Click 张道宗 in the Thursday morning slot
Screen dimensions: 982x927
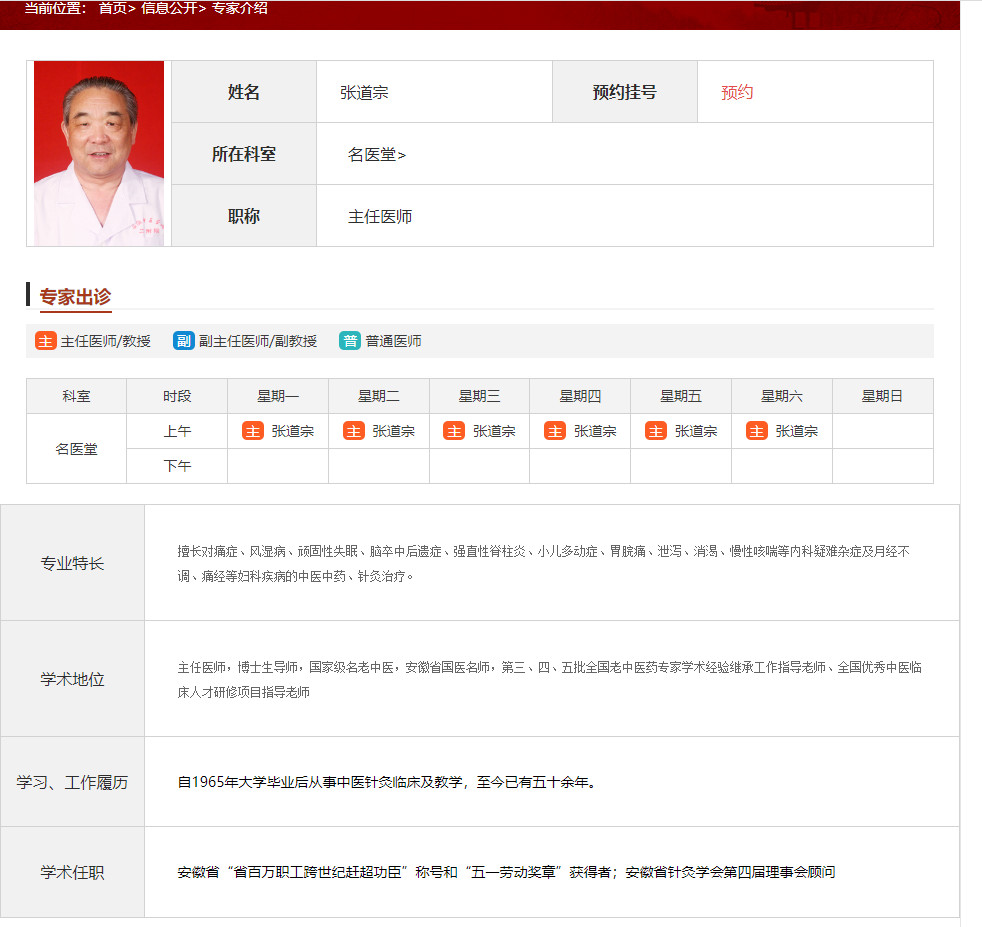tap(595, 431)
